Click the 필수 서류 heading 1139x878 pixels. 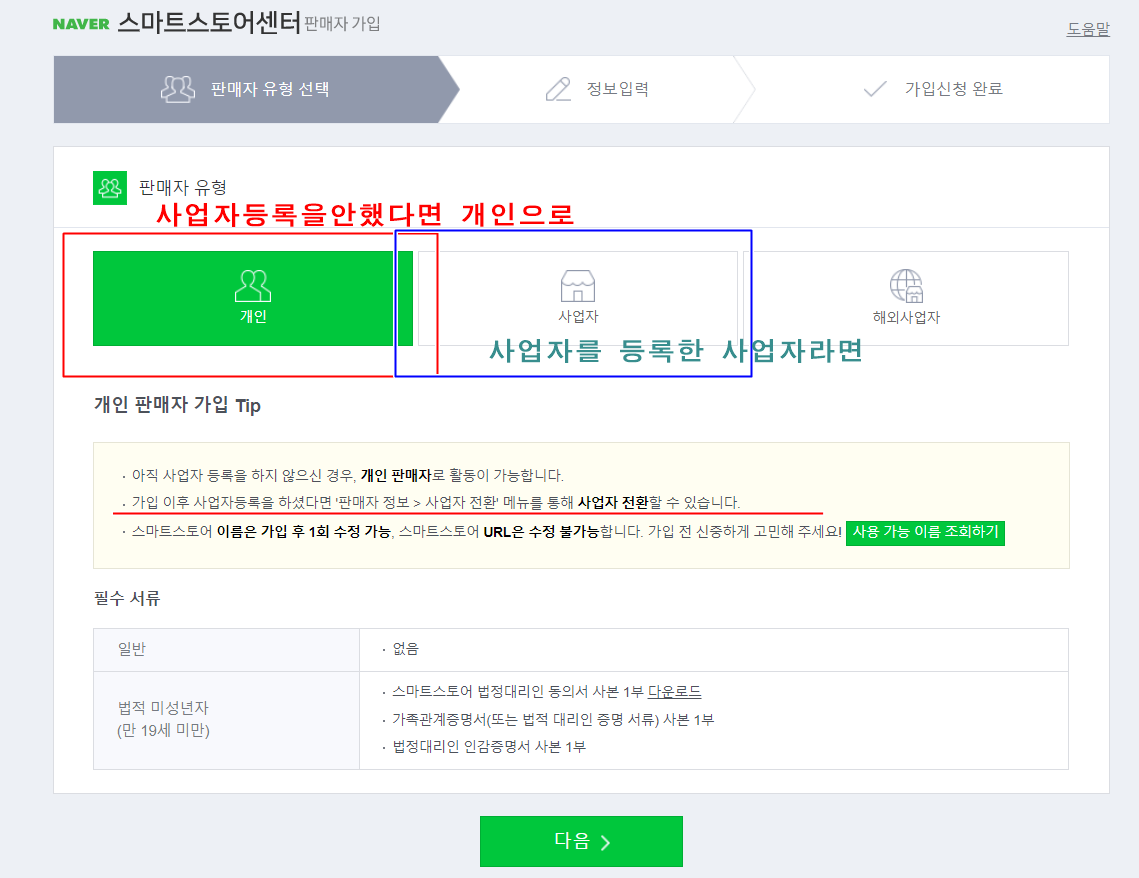pos(126,598)
